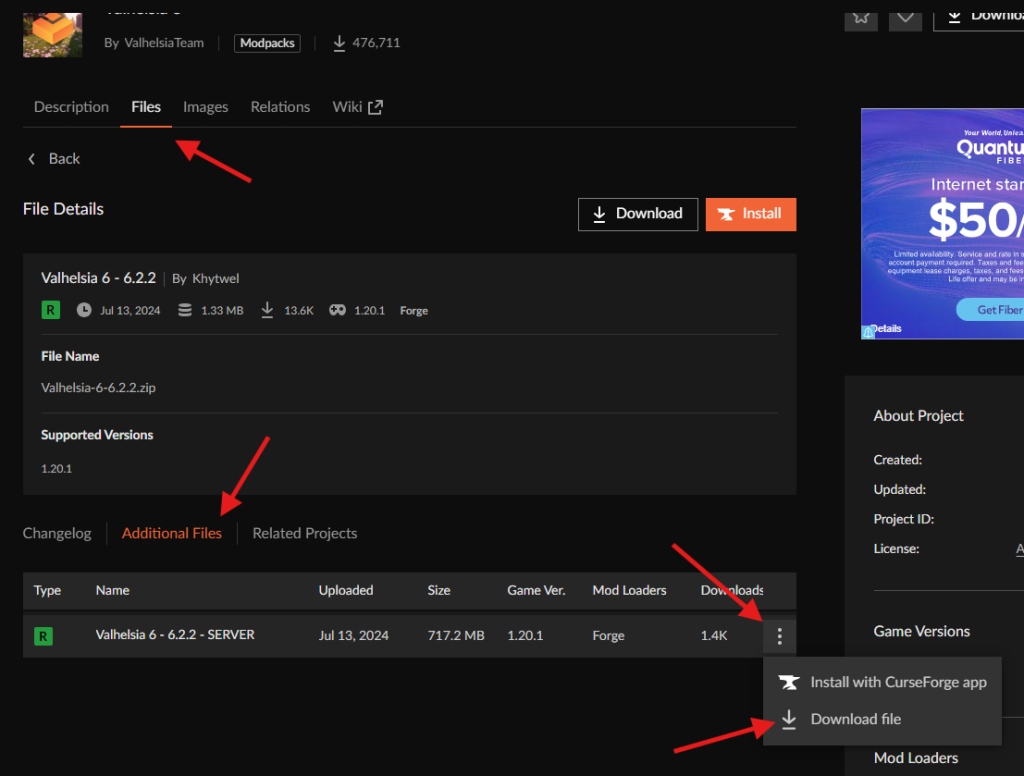
Task: Click the Get Fiber ad button
Action: pyautogui.click(x=990, y=310)
